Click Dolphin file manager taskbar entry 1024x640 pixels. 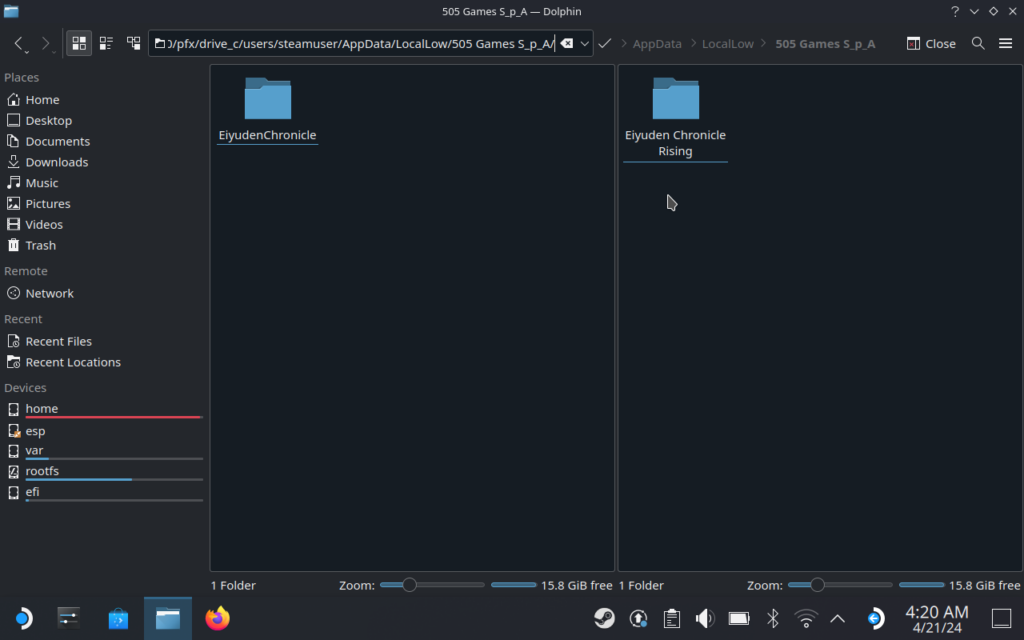[168, 618]
